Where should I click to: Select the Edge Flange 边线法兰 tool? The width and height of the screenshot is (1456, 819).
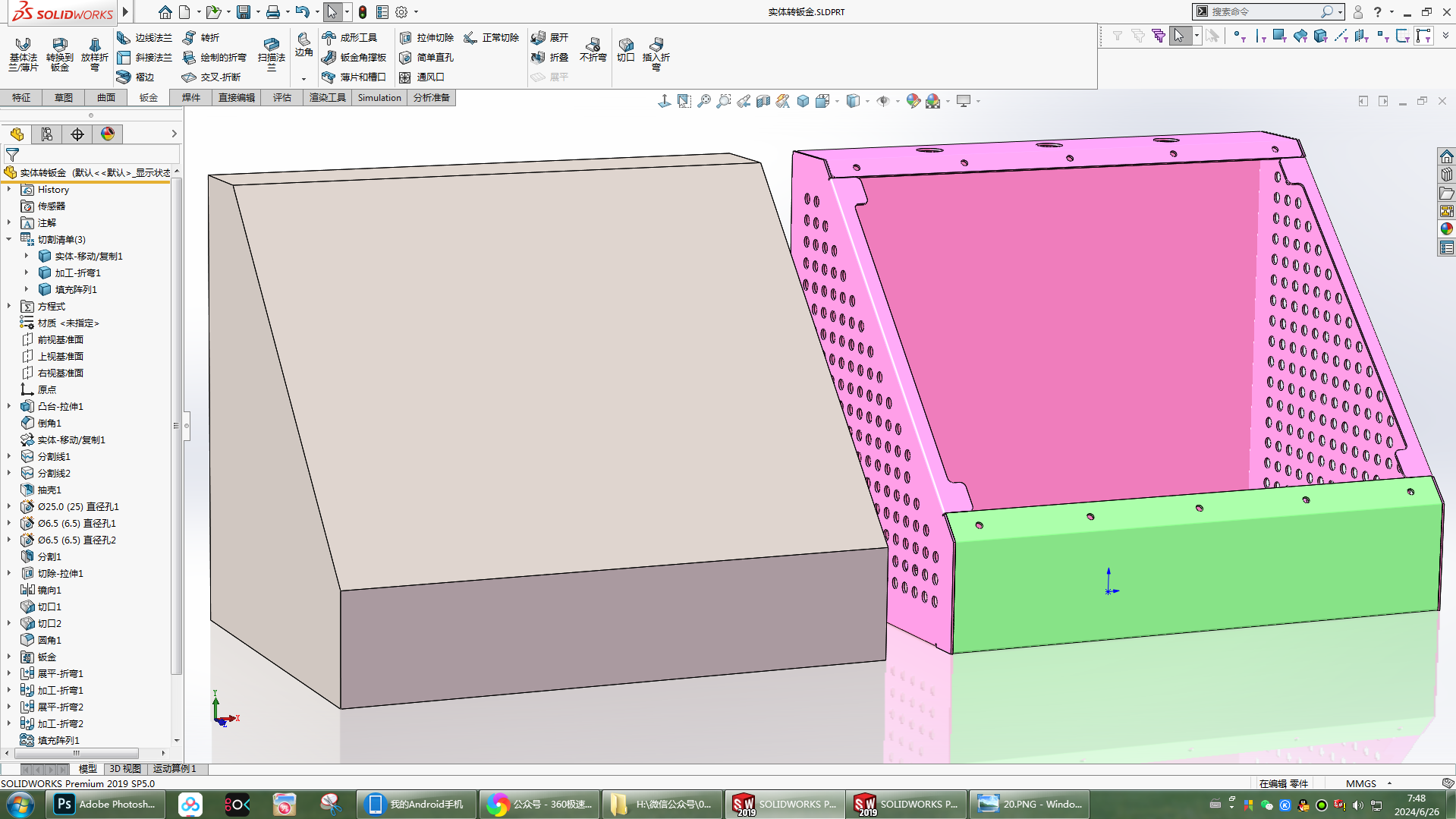tap(145, 37)
